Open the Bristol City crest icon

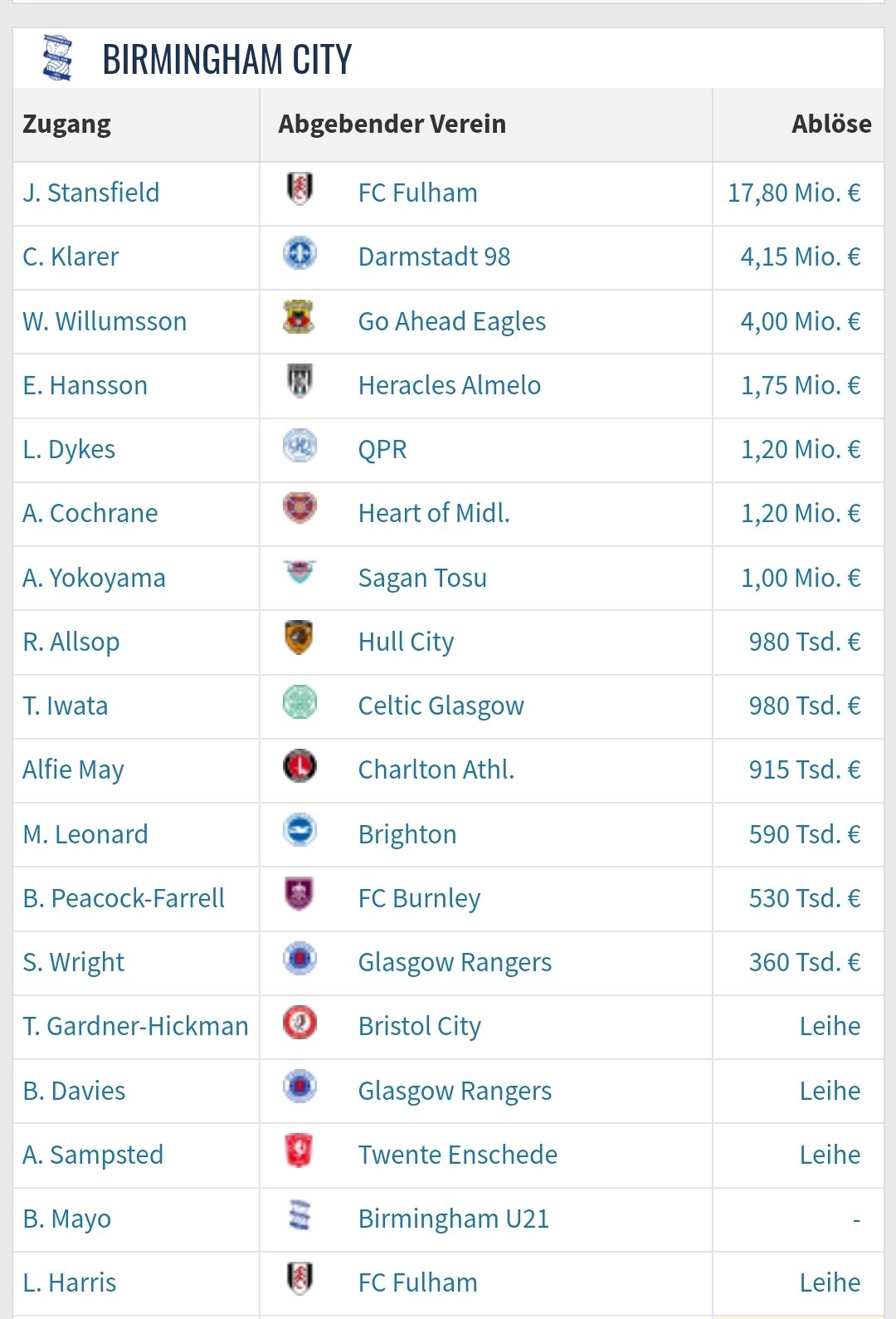299,1022
